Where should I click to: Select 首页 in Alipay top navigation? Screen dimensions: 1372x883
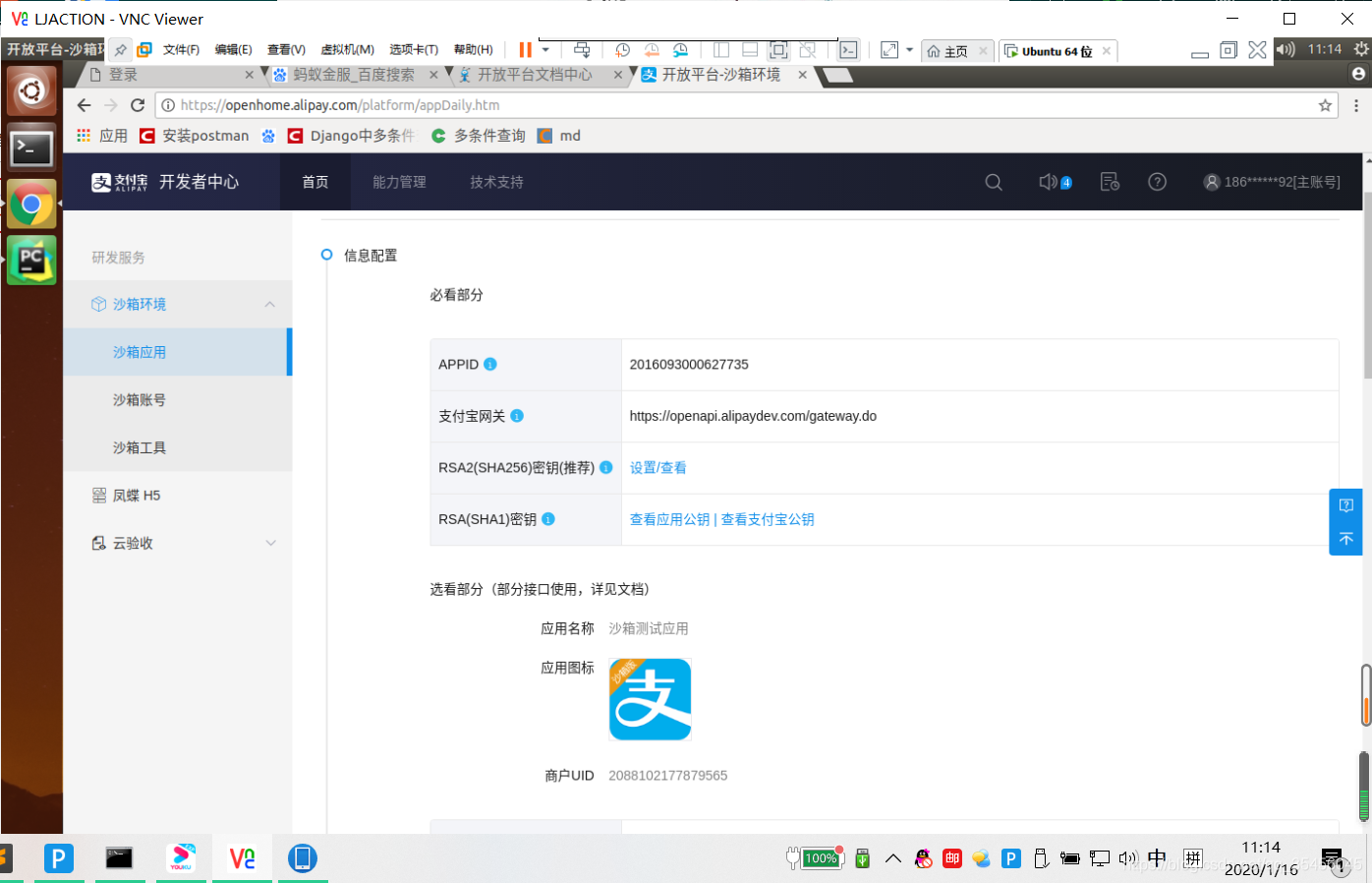[x=315, y=182]
